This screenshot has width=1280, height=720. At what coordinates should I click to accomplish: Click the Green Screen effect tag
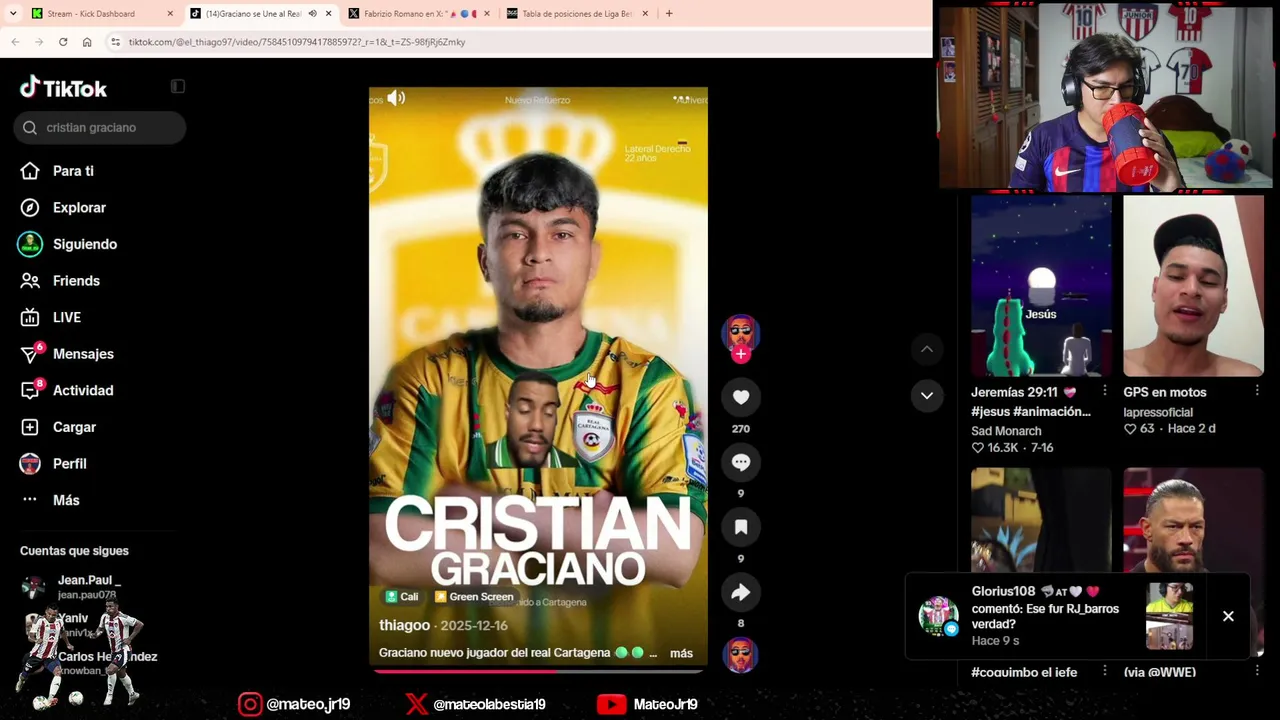point(474,597)
